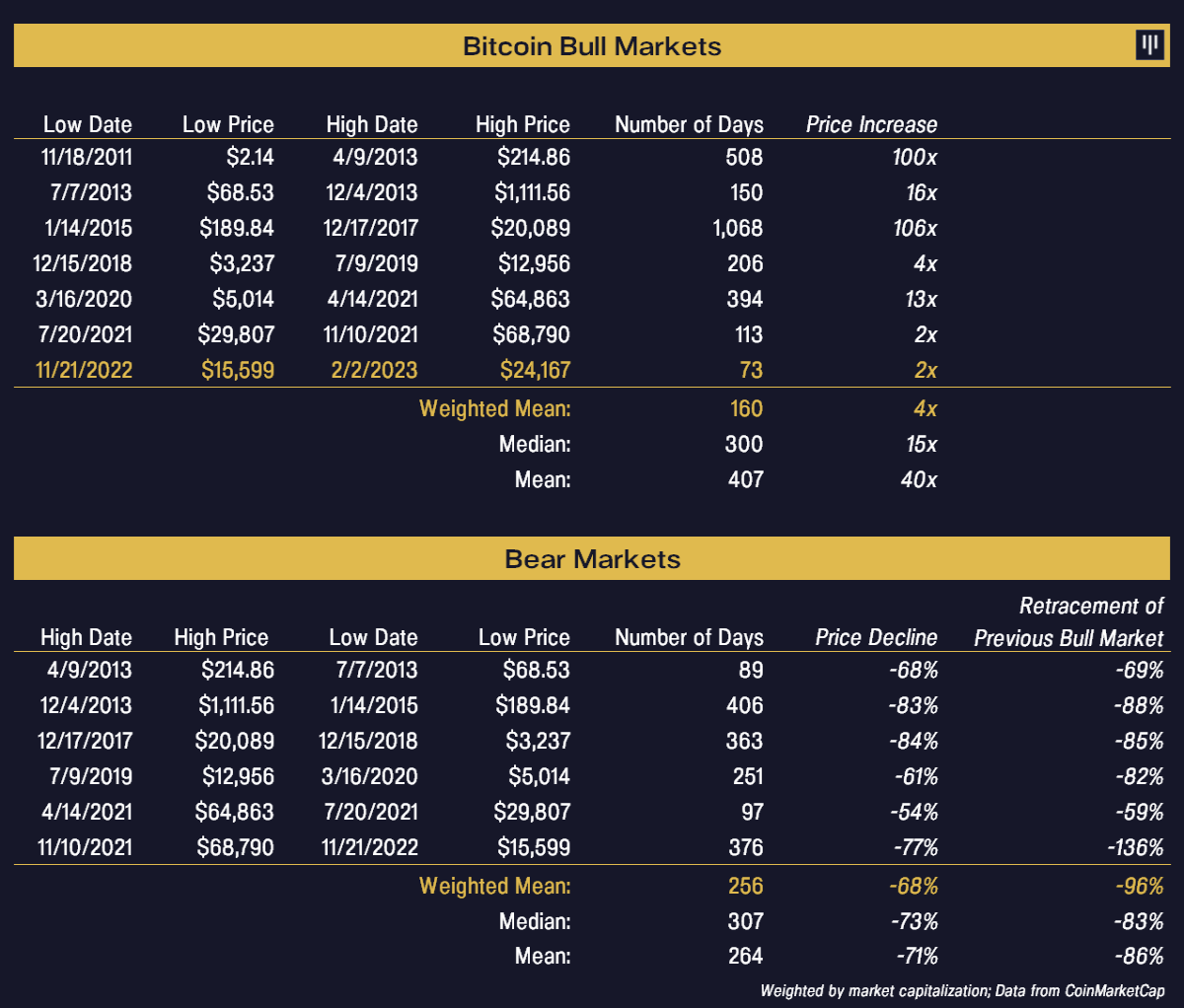
Task: Select the bull market Median 15x value
Action: point(922,444)
